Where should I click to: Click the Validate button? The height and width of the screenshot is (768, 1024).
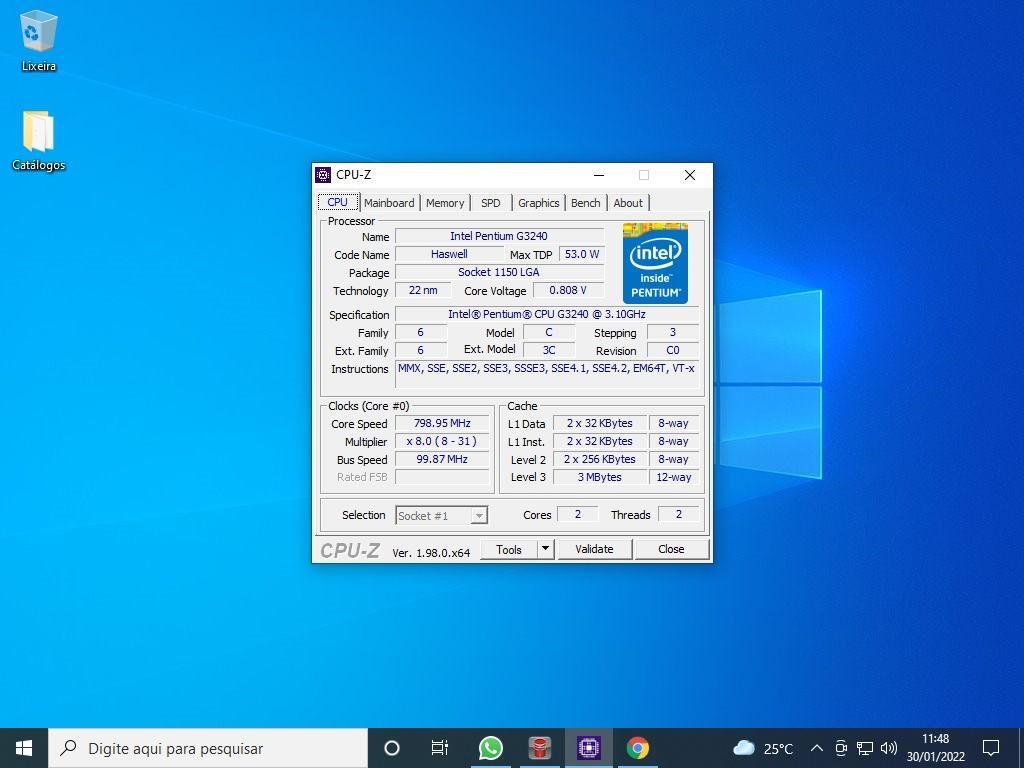tap(594, 549)
